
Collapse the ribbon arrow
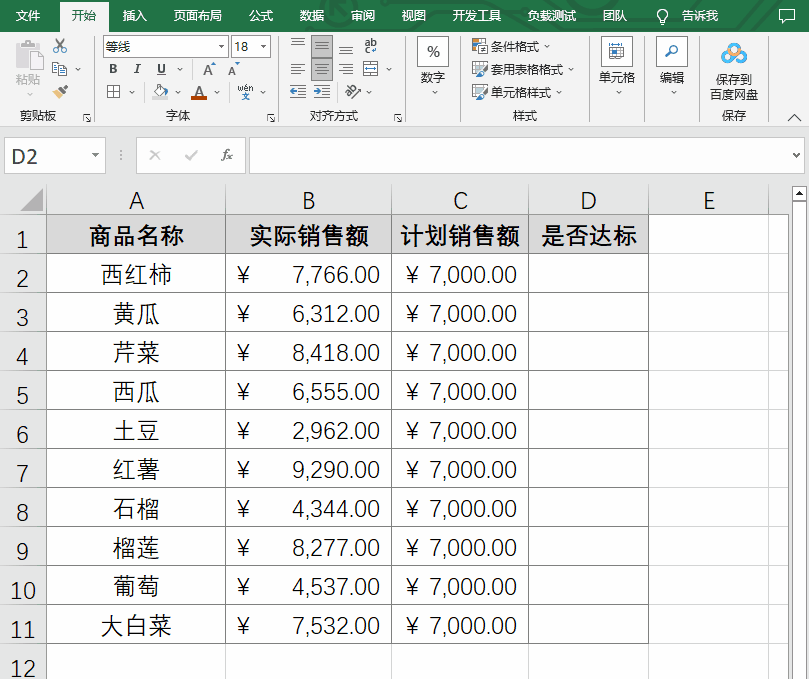click(x=795, y=118)
